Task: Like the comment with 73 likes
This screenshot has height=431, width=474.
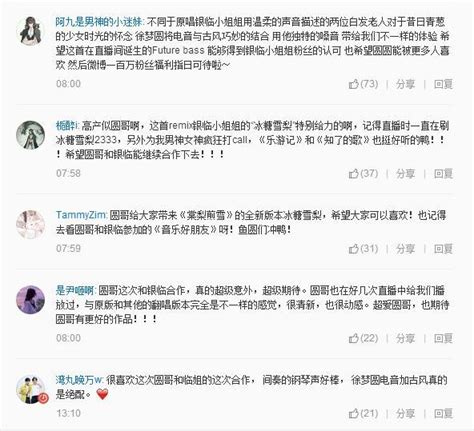Action: pos(363,84)
